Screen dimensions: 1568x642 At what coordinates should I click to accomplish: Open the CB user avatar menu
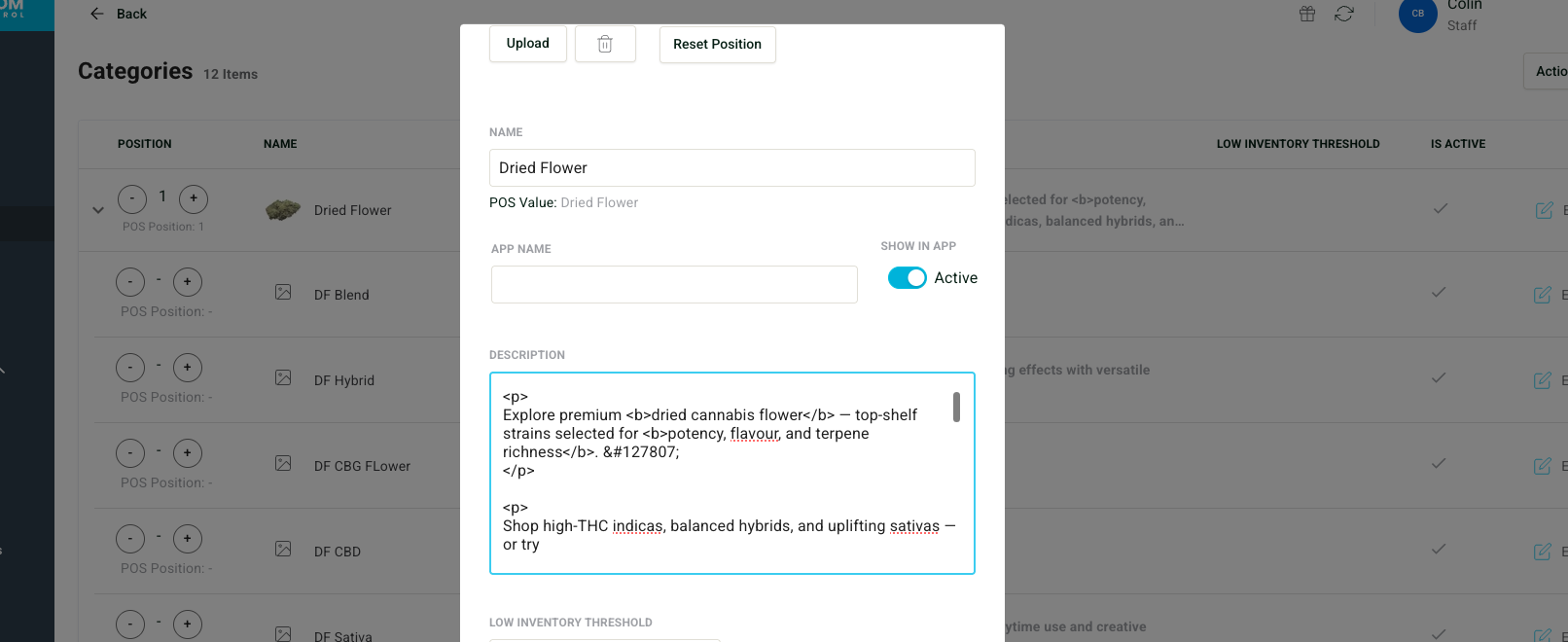pyautogui.click(x=1417, y=14)
